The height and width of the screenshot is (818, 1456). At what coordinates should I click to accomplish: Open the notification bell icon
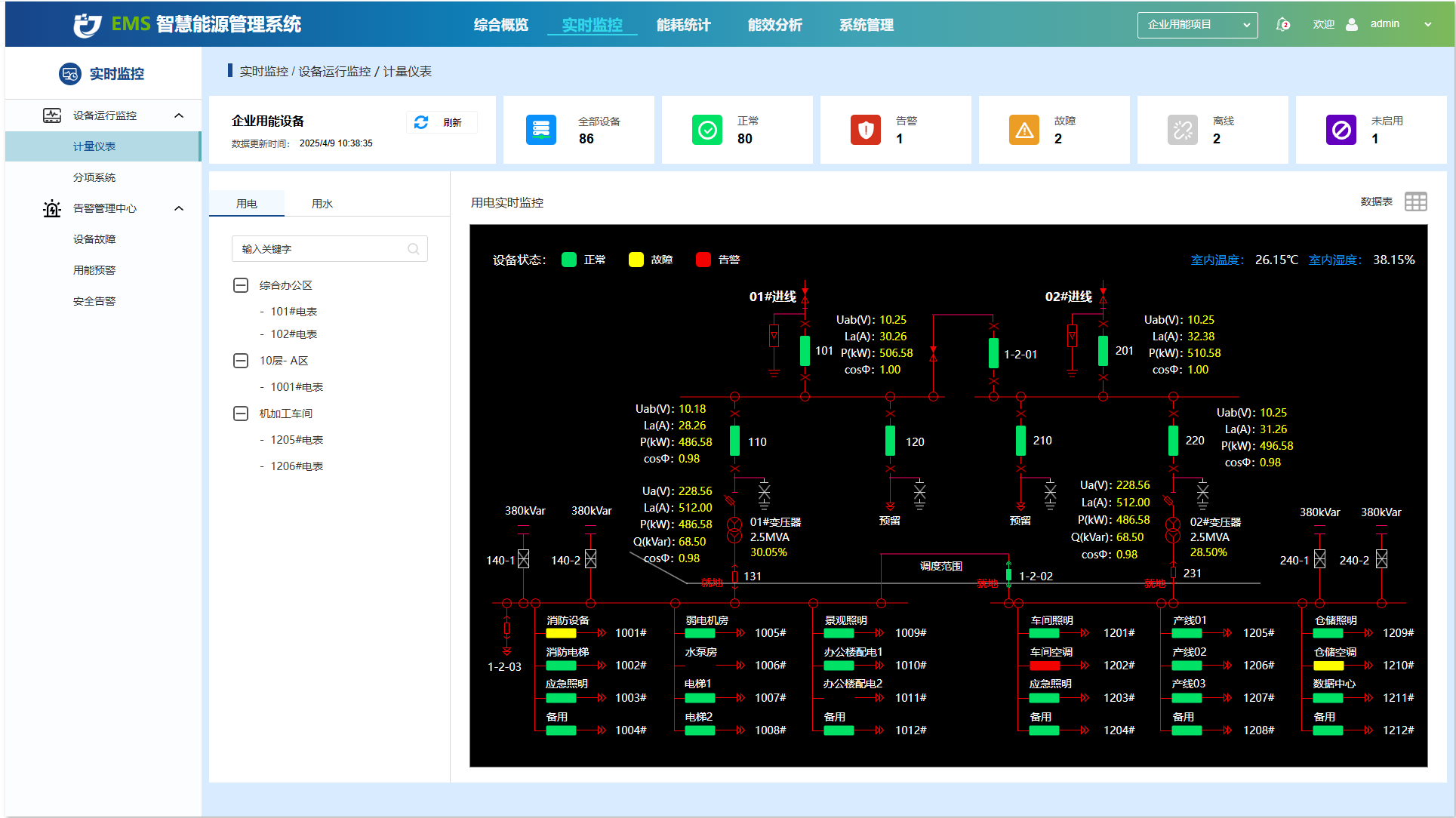[x=1282, y=24]
